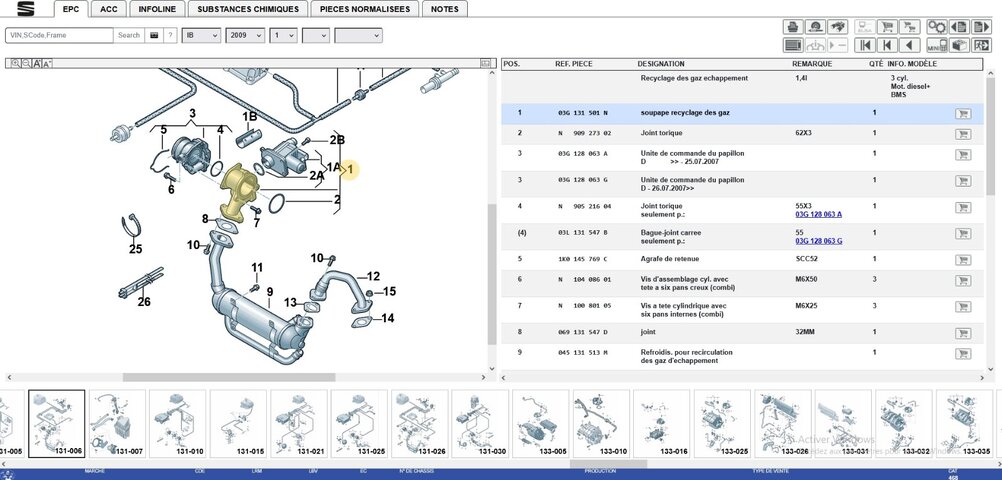
Task: Select the 131-010 diagram thumbnail
Action: (x=177, y=422)
